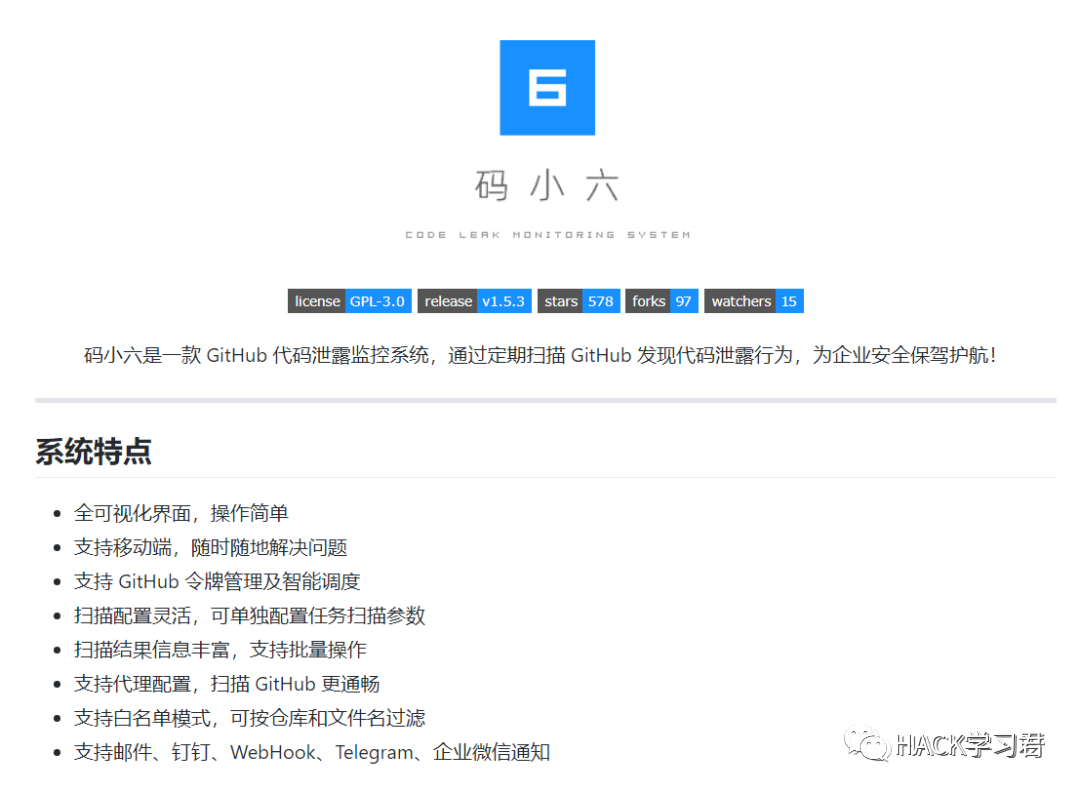Click list item 支持 GitHub 令牌管理及智能调度
Image resolution: width=1080 pixels, height=793 pixels.
[217, 581]
